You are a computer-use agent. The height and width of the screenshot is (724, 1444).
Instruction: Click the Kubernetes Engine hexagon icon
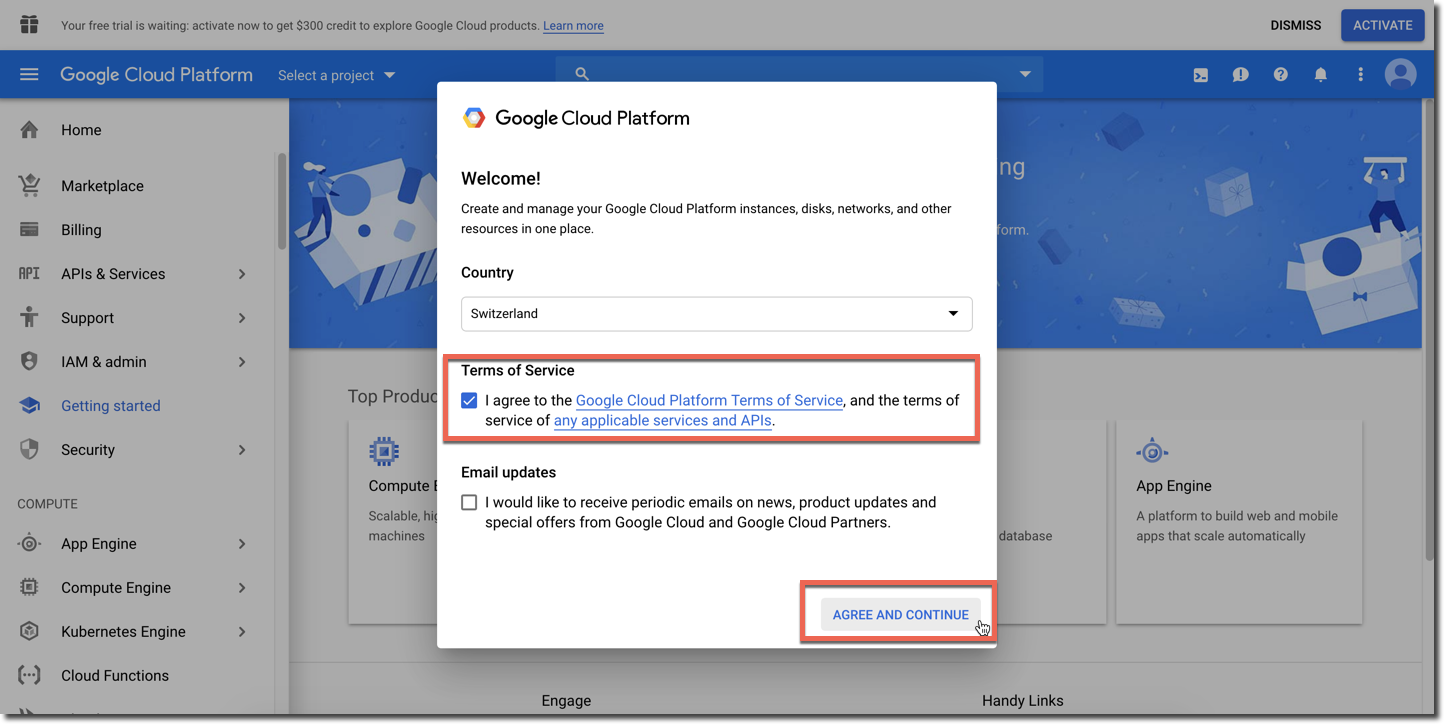pos(29,632)
